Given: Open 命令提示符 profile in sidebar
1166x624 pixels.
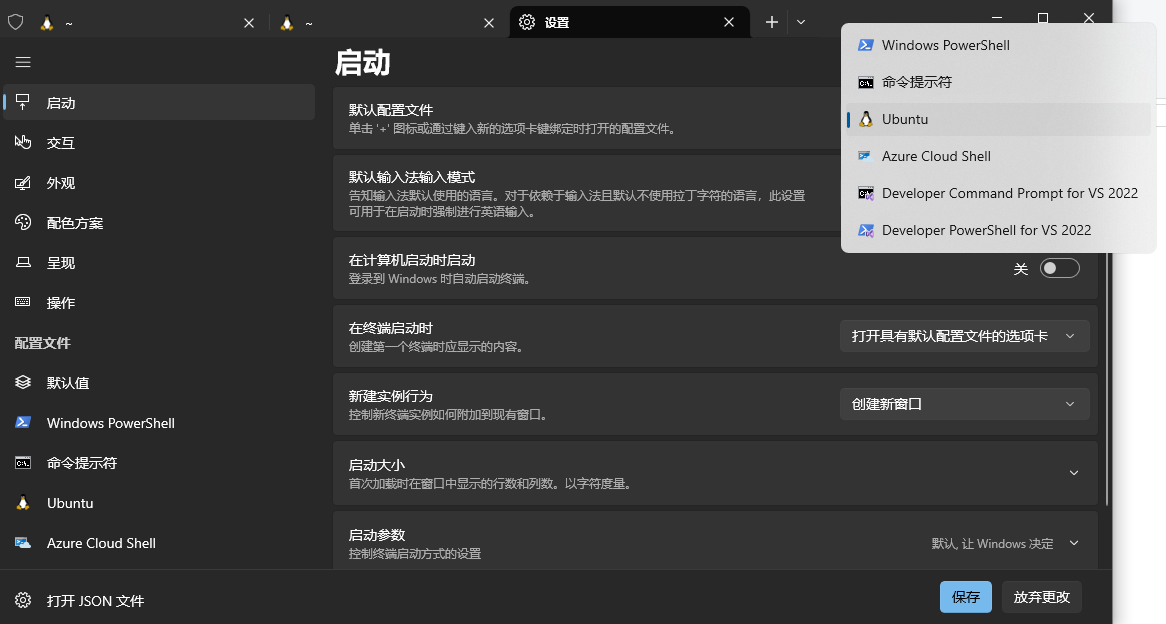Looking at the screenshot, I should pos(160,463).
